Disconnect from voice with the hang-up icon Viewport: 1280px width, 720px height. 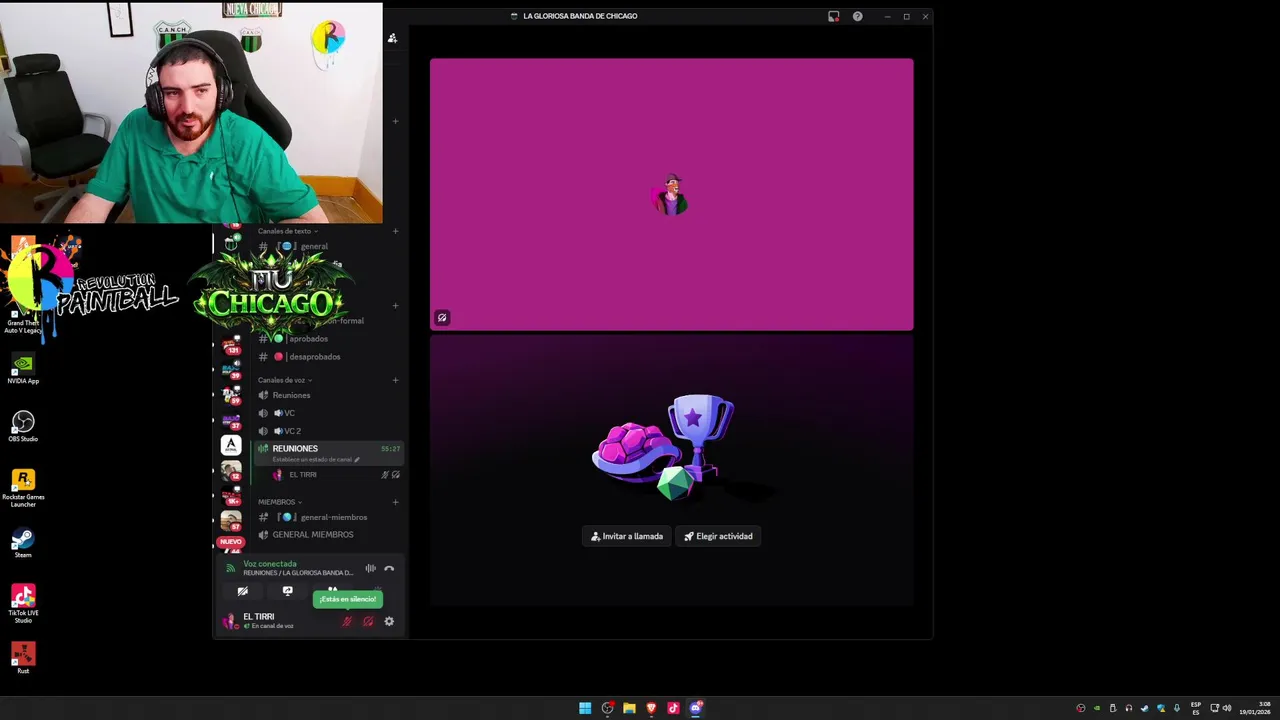point(389,569)
